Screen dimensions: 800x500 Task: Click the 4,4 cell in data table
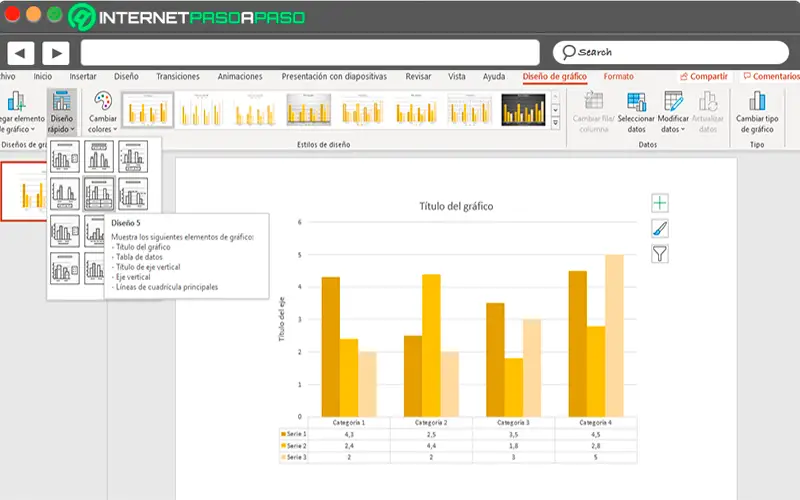click(x=431, y=445)
